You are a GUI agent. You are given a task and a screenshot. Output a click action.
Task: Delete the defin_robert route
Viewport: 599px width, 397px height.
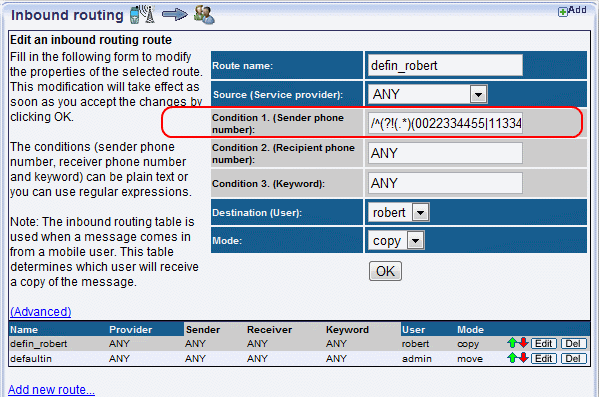tap(573, 343)
